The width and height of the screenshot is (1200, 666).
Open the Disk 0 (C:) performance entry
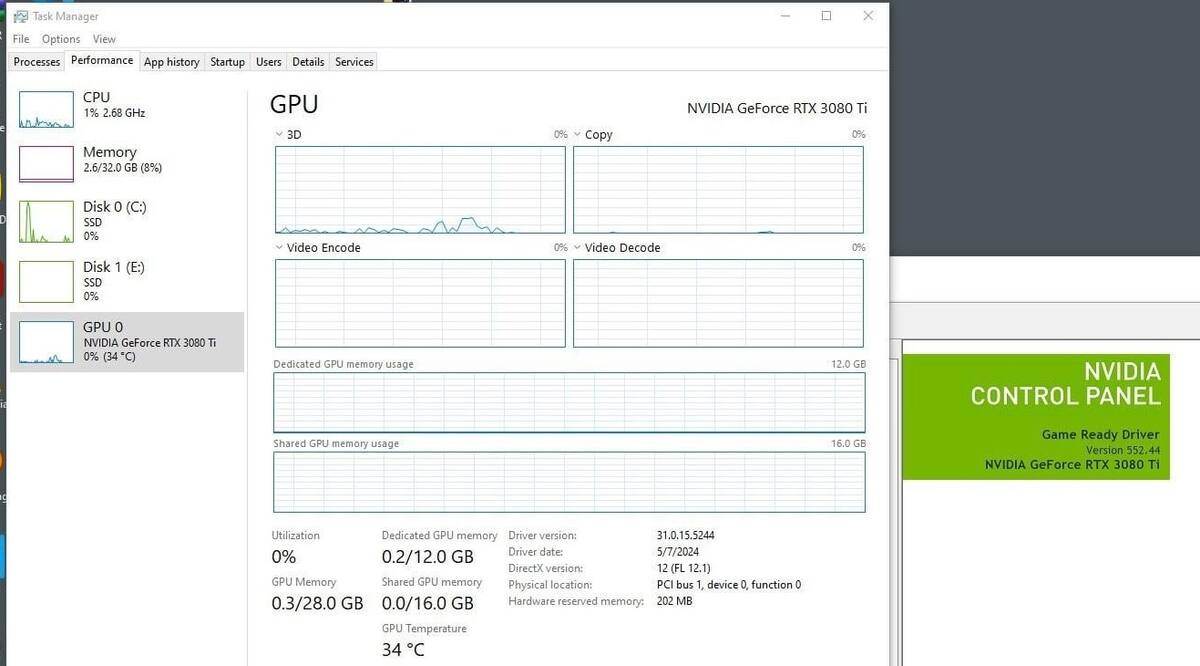pyautogui.click(x=127, y=221)
